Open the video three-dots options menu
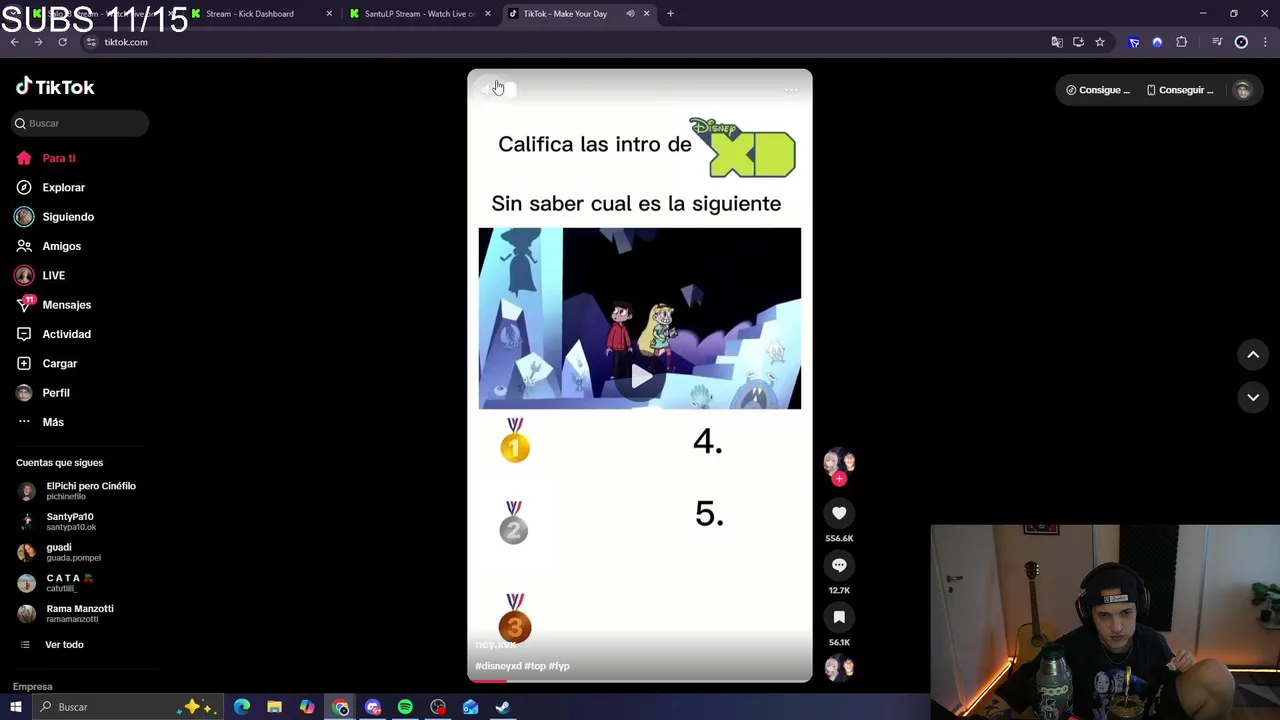1280x720 pixels. [791, 90]
